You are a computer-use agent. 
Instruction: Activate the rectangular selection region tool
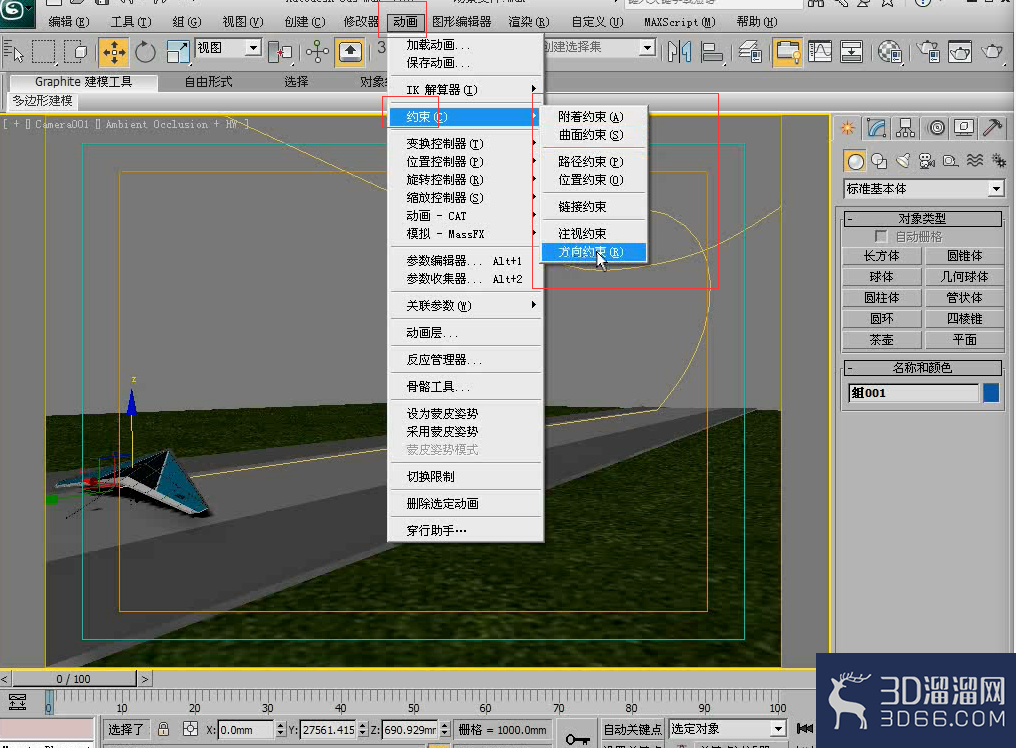pyautogui.click(x=43, y=52)
